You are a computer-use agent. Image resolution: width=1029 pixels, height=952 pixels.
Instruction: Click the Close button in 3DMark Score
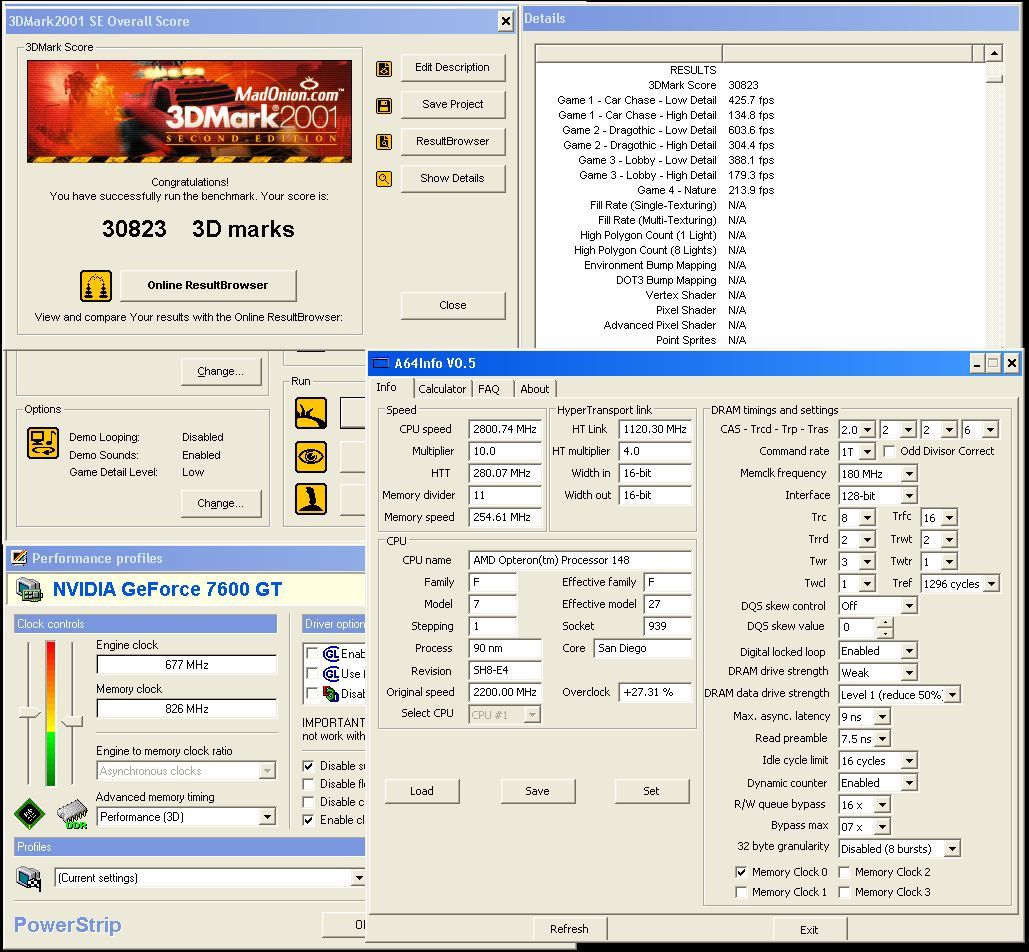[x=453, y=305]
